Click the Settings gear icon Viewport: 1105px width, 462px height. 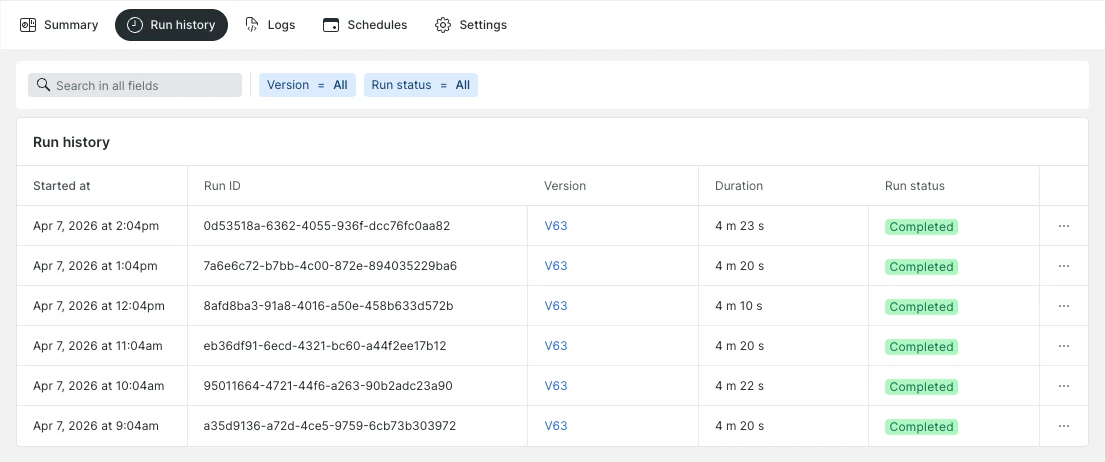[443, 25]
